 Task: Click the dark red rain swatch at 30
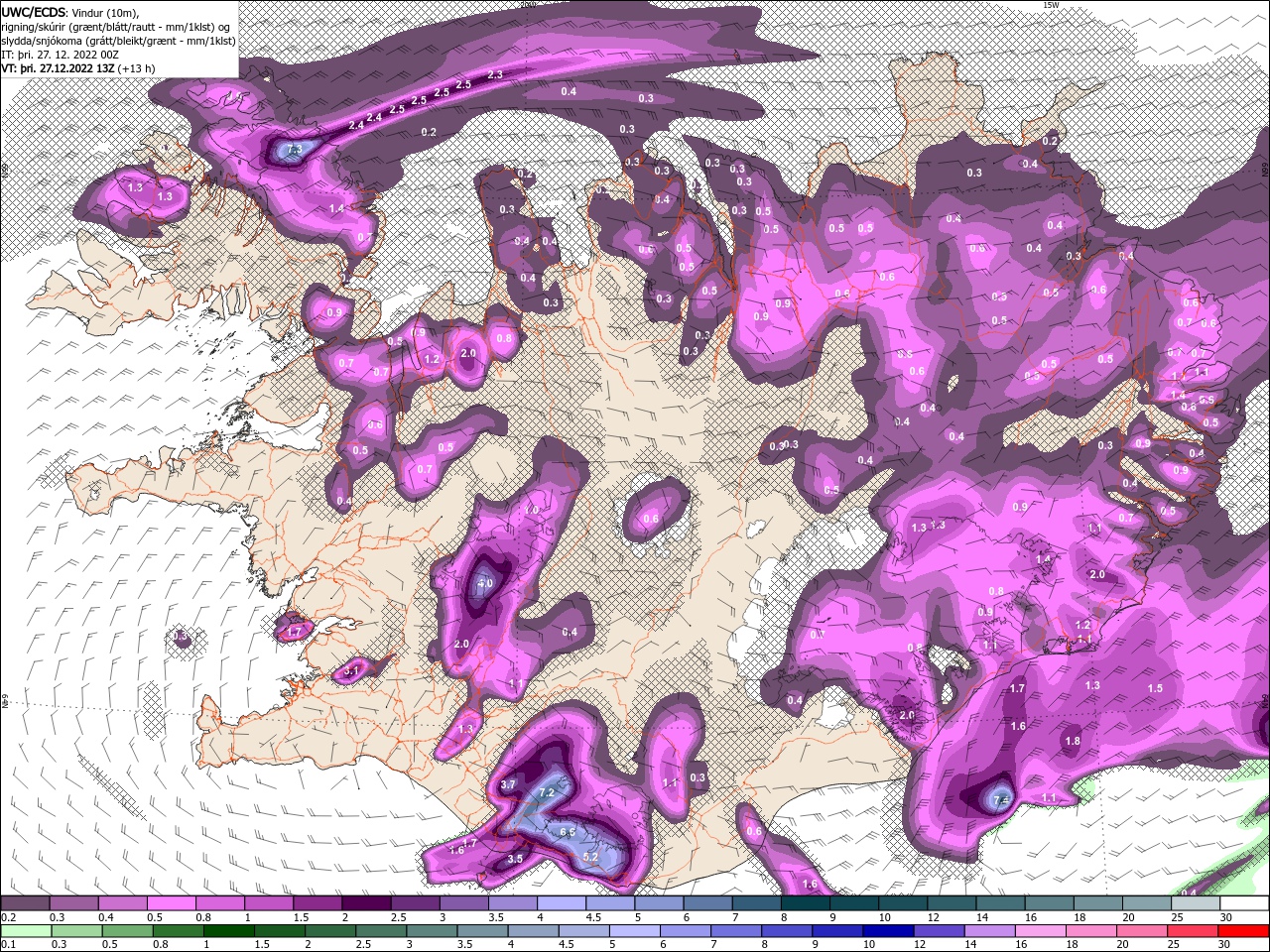pyautogui.click(x=1244, y=931)
